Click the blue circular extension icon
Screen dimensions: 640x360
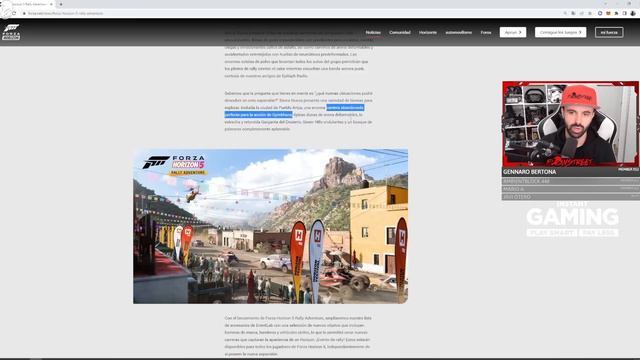[x=600, y=13]
